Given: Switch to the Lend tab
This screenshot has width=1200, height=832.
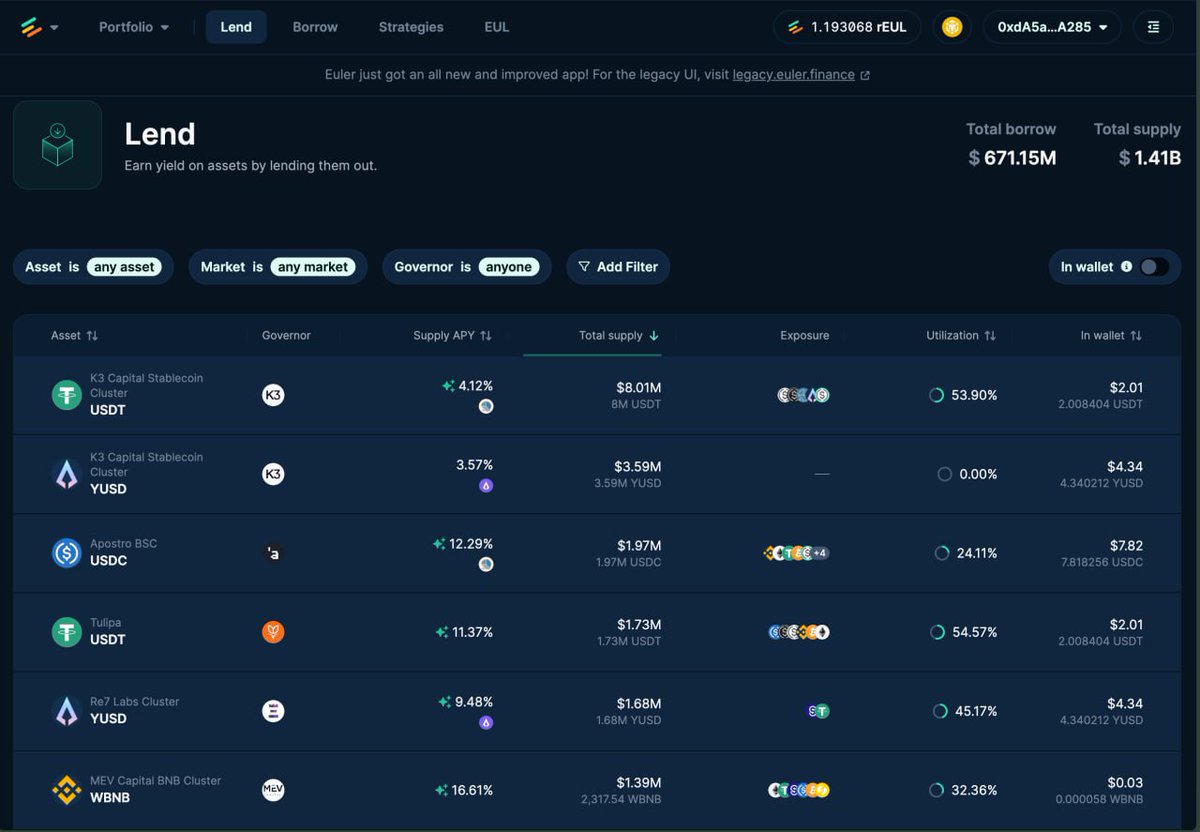Looking at the screenshot, I should (236, 27).
